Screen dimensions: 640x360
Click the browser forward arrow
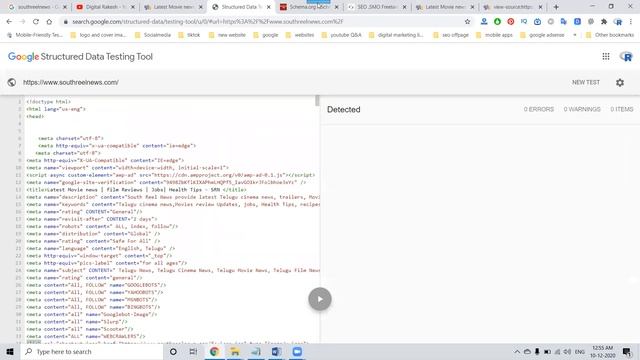22,22
